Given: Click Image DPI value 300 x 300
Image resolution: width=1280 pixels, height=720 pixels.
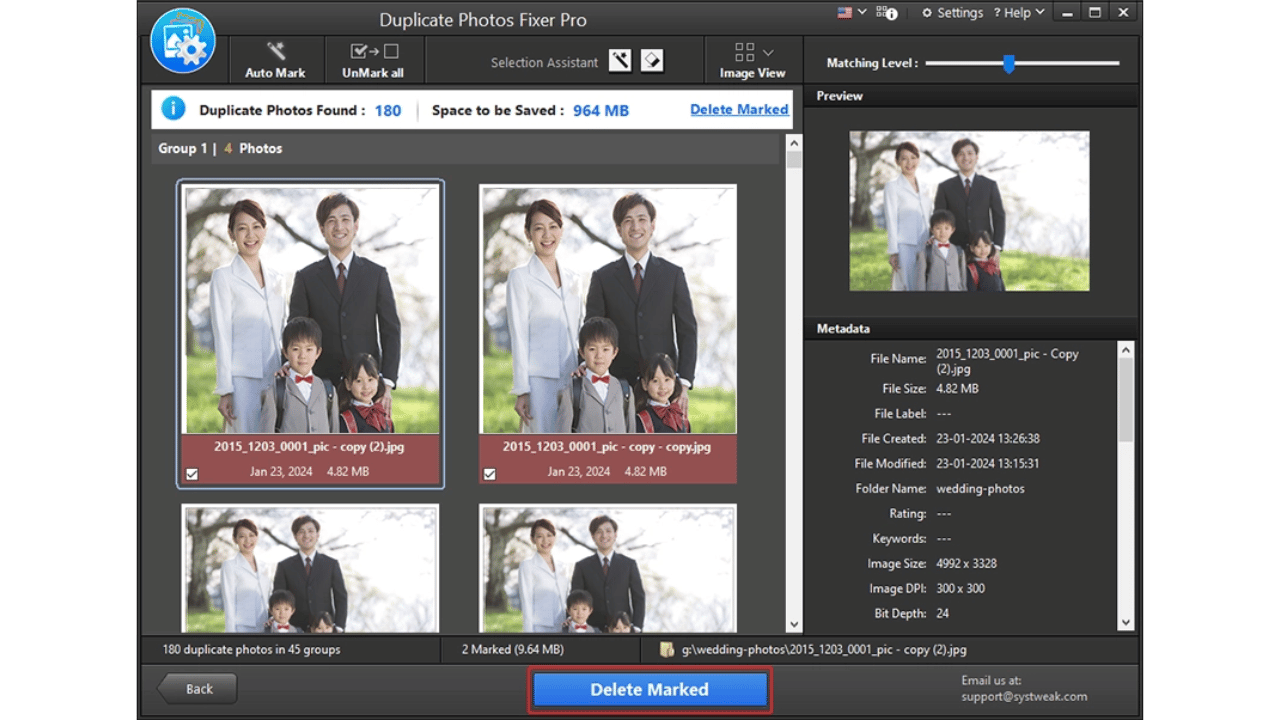Looking at the screenshot, I should tap(960, 588).
